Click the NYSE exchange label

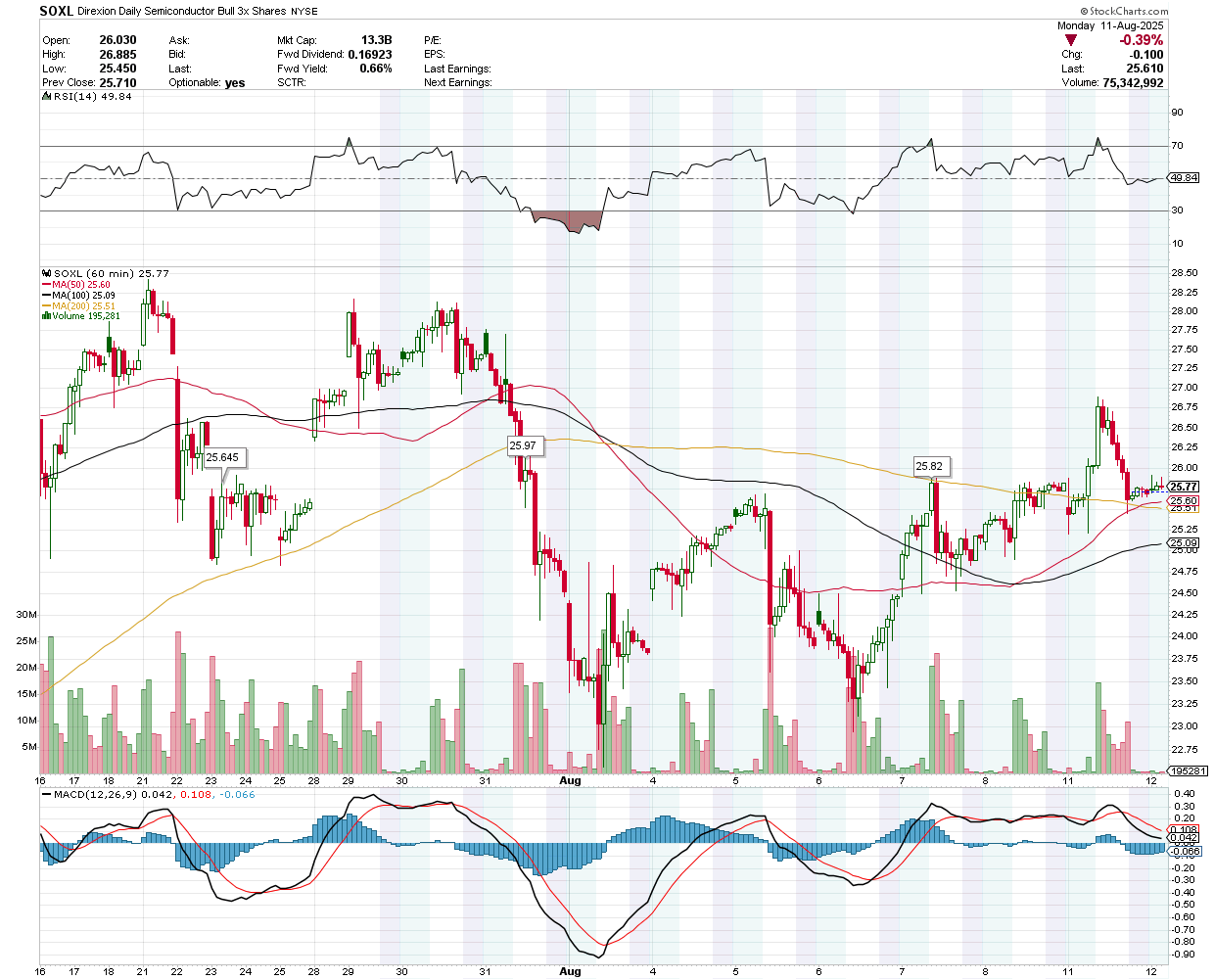[304, 12]
